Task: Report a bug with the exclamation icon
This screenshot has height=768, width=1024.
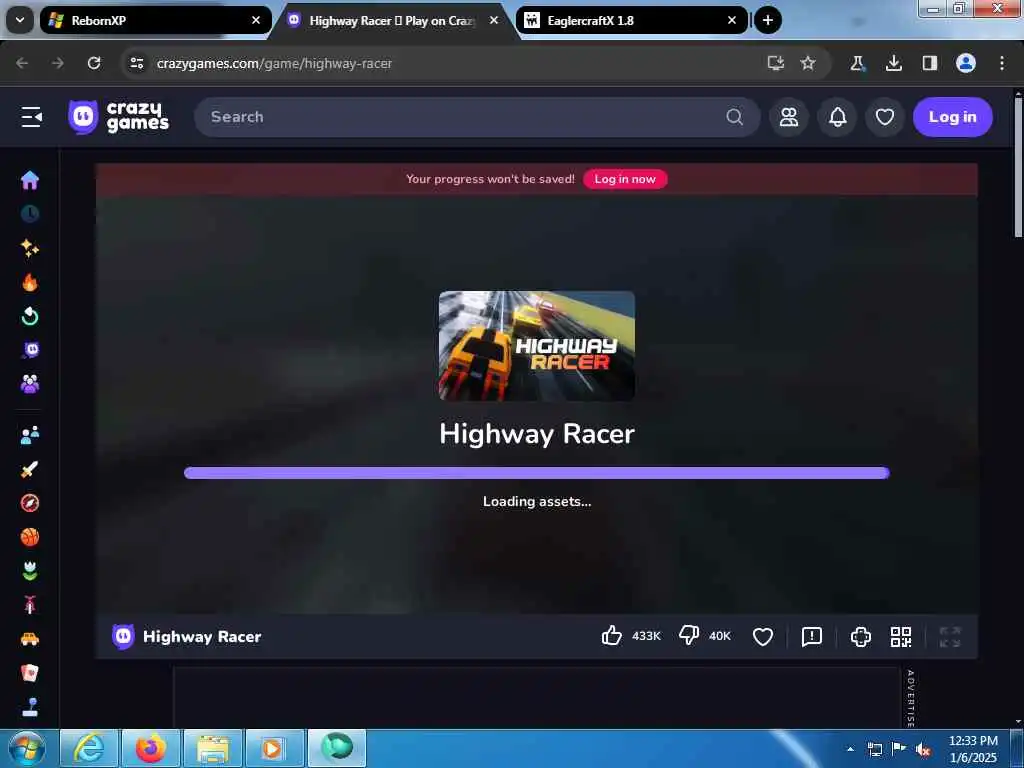Action: pos(811,636)
